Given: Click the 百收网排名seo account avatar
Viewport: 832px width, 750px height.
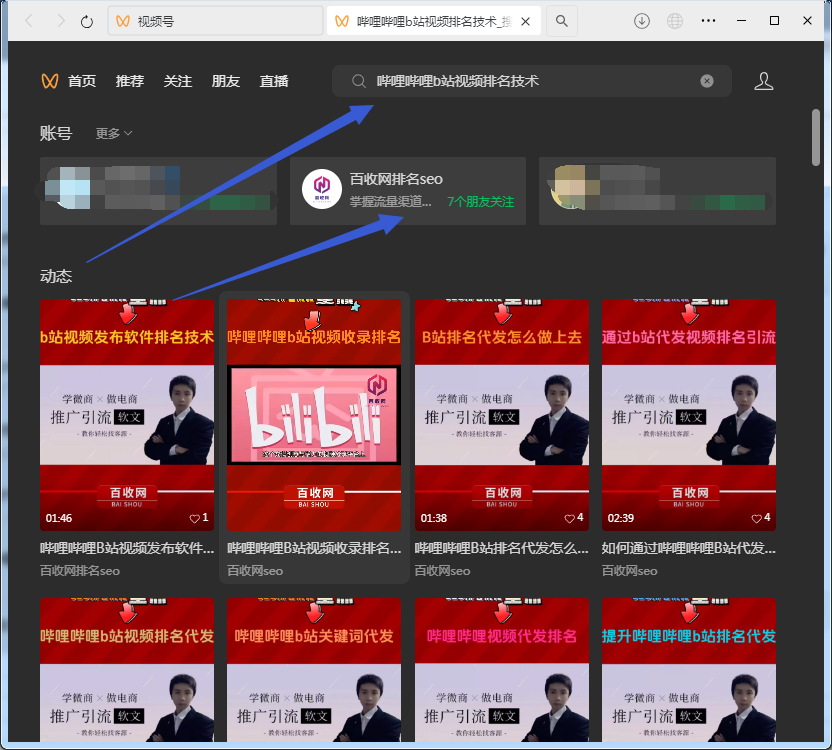Looking at the screenshot, I should tap(322, 189).
